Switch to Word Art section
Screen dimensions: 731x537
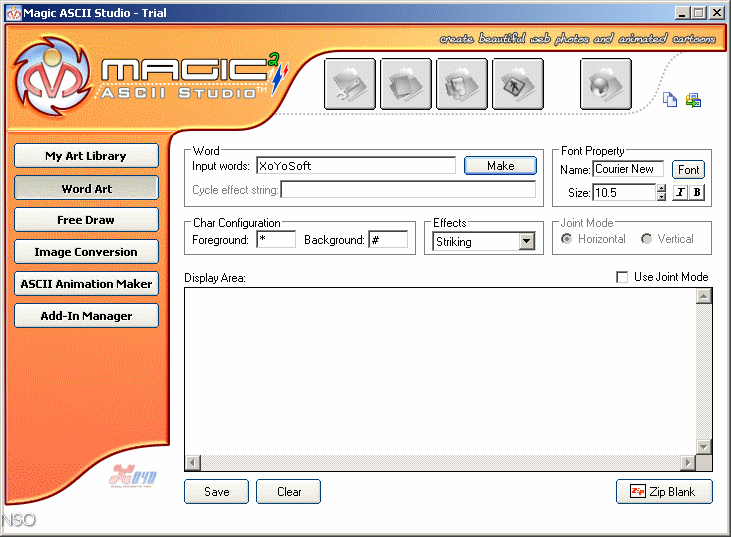(86, 188)
